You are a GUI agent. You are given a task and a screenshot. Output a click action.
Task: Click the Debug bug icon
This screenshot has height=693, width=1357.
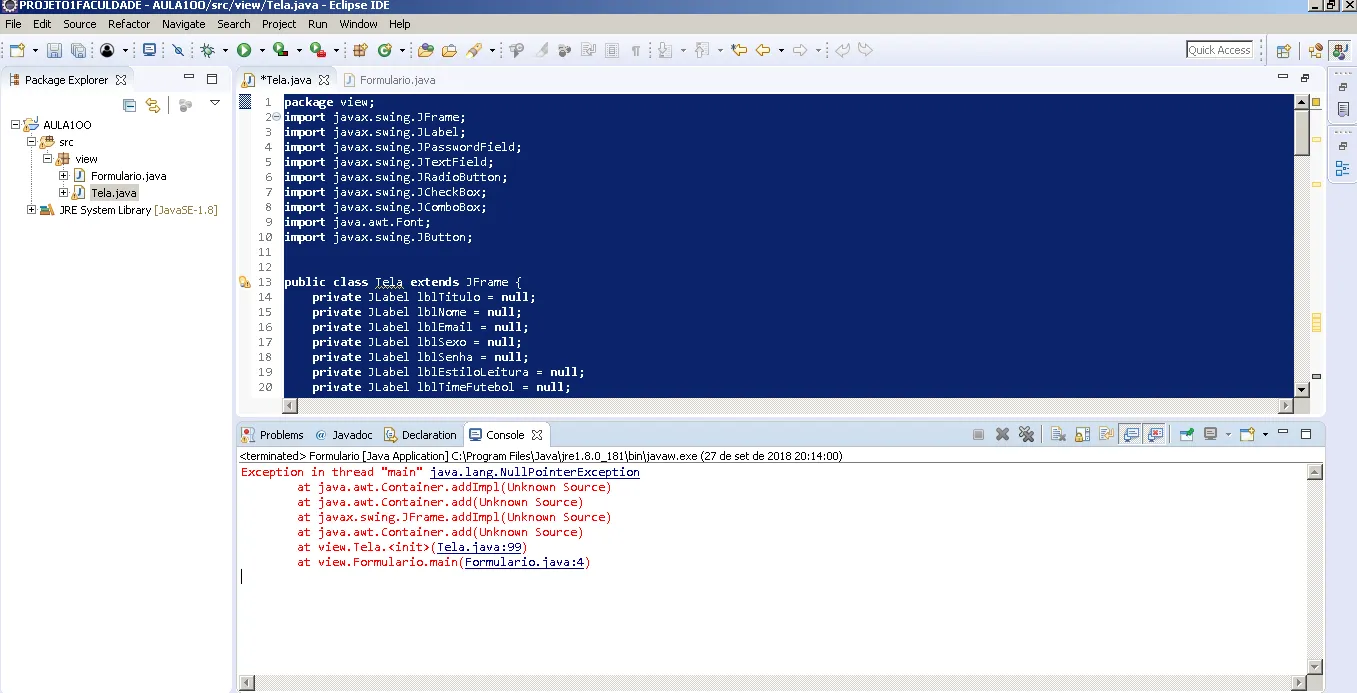coord(208,50)
